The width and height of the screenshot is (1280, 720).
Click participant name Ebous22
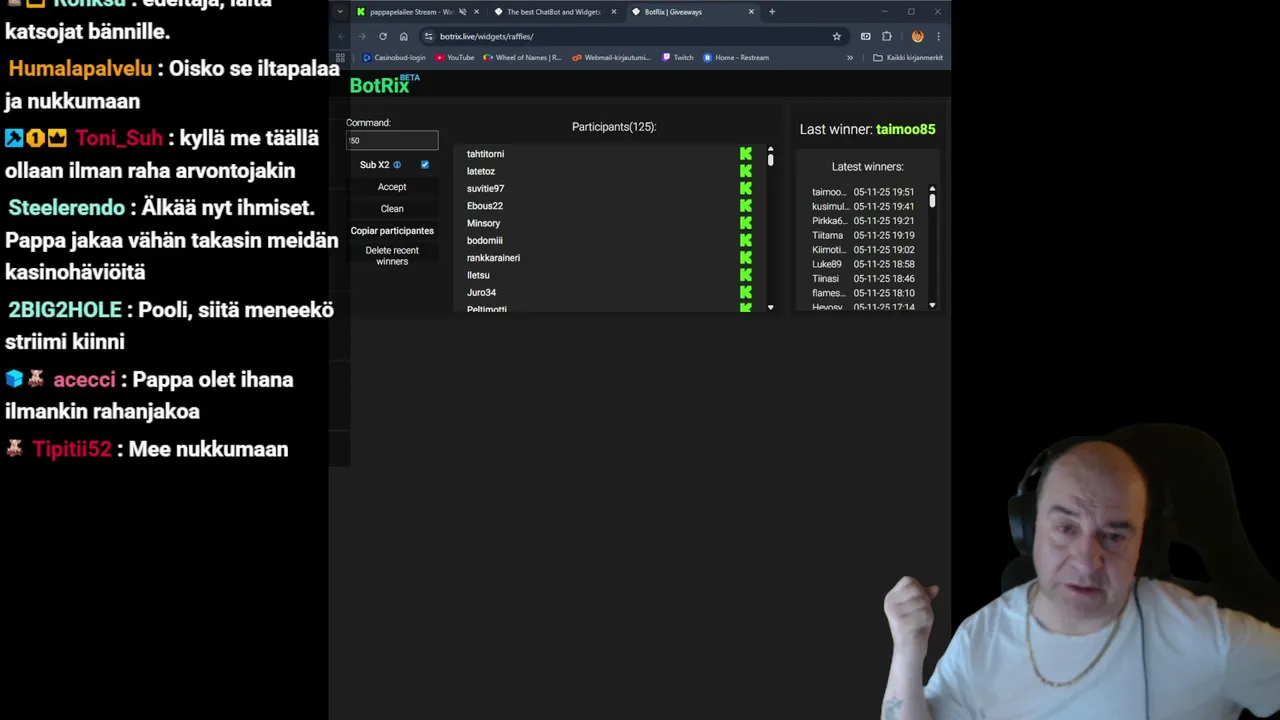click(x=485, y=206)
